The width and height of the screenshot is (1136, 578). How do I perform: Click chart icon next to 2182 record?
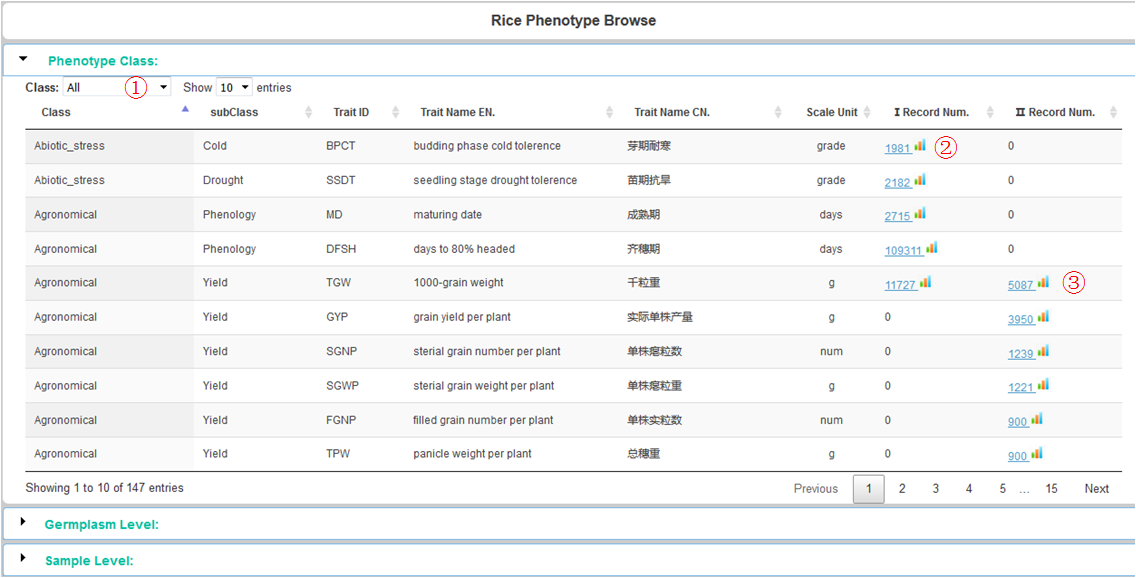pyautogui.click(x=920, y=180)
